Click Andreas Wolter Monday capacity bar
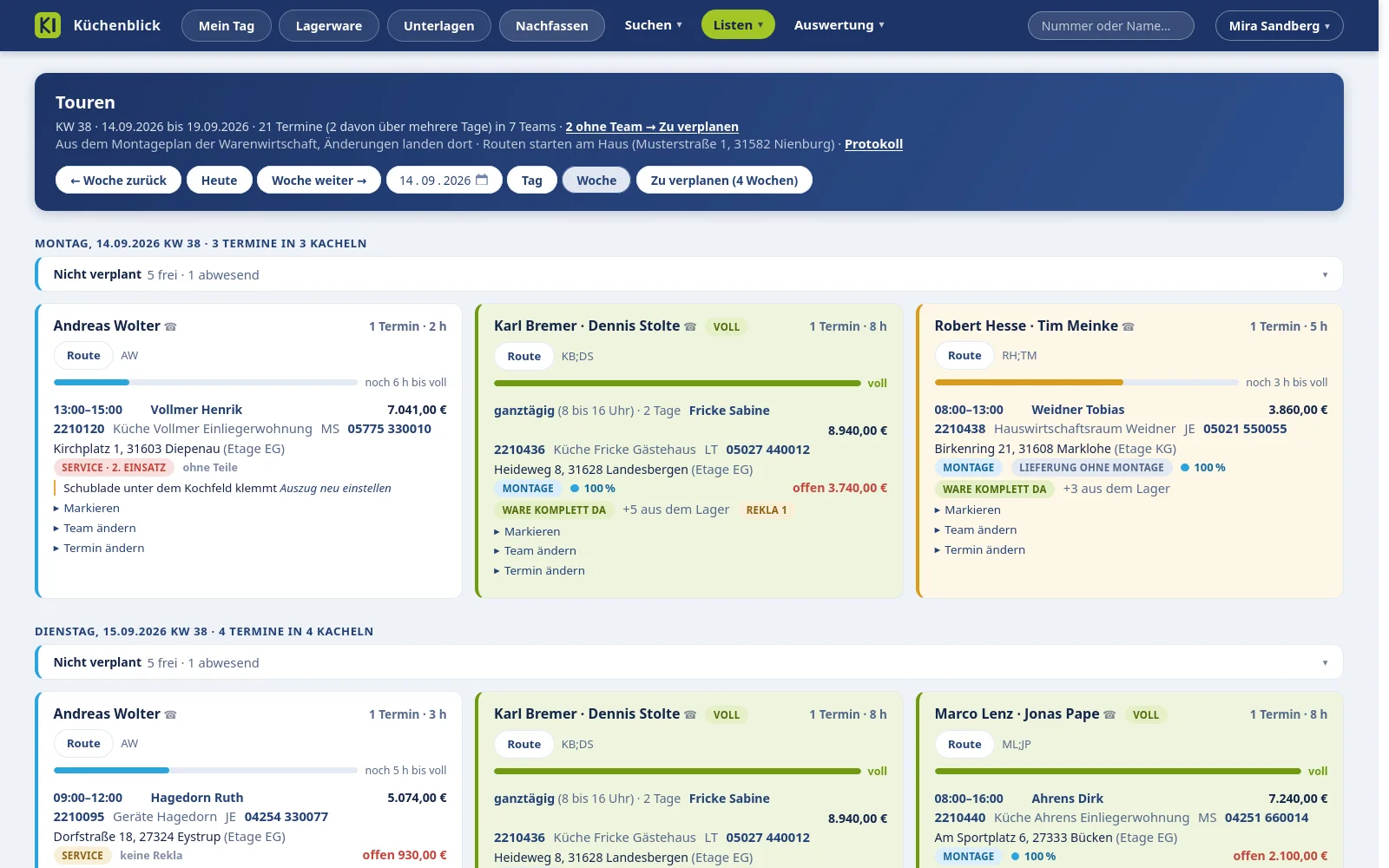This screenshot has width=1389, height=868. [206, 382]
